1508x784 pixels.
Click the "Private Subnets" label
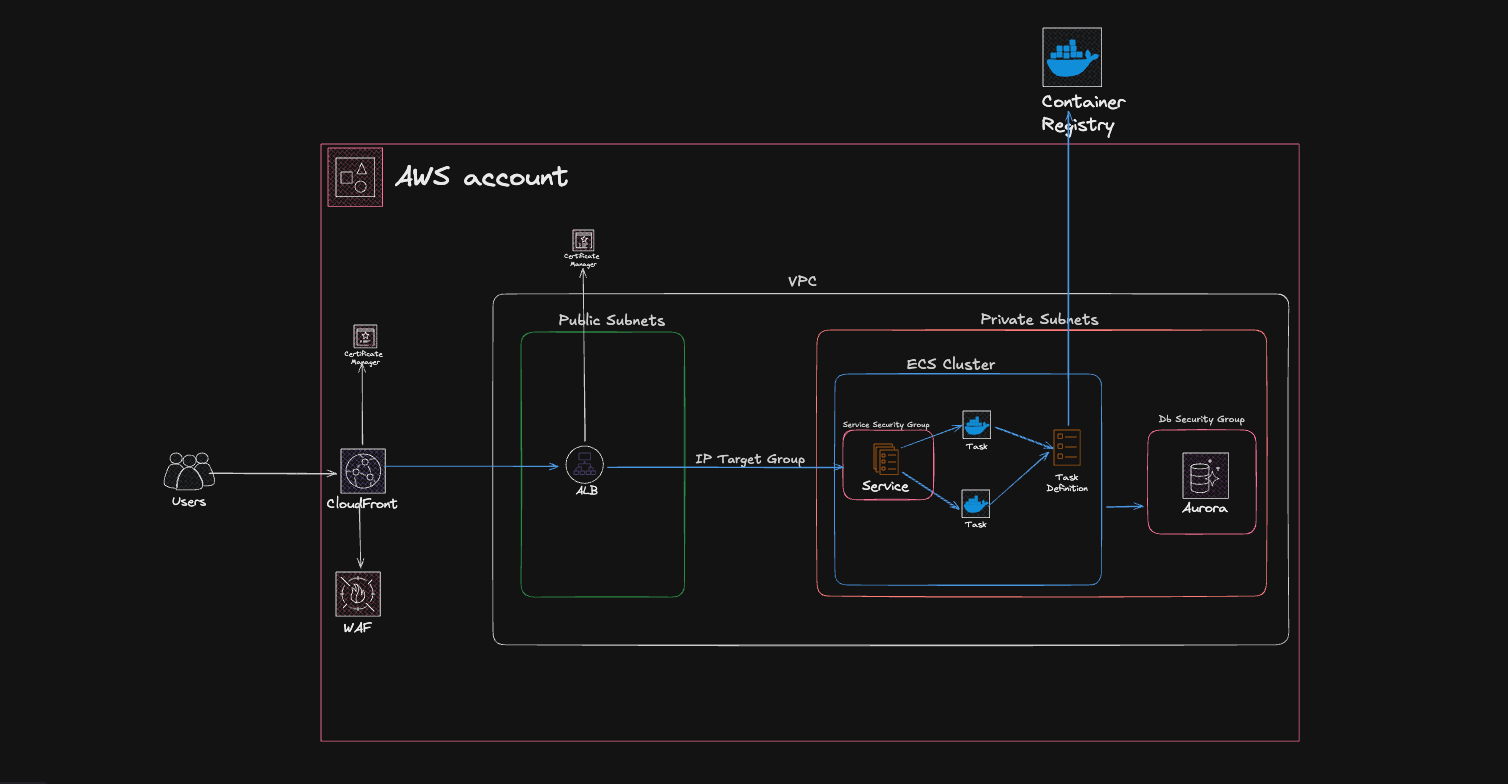tap(1039, 319)
